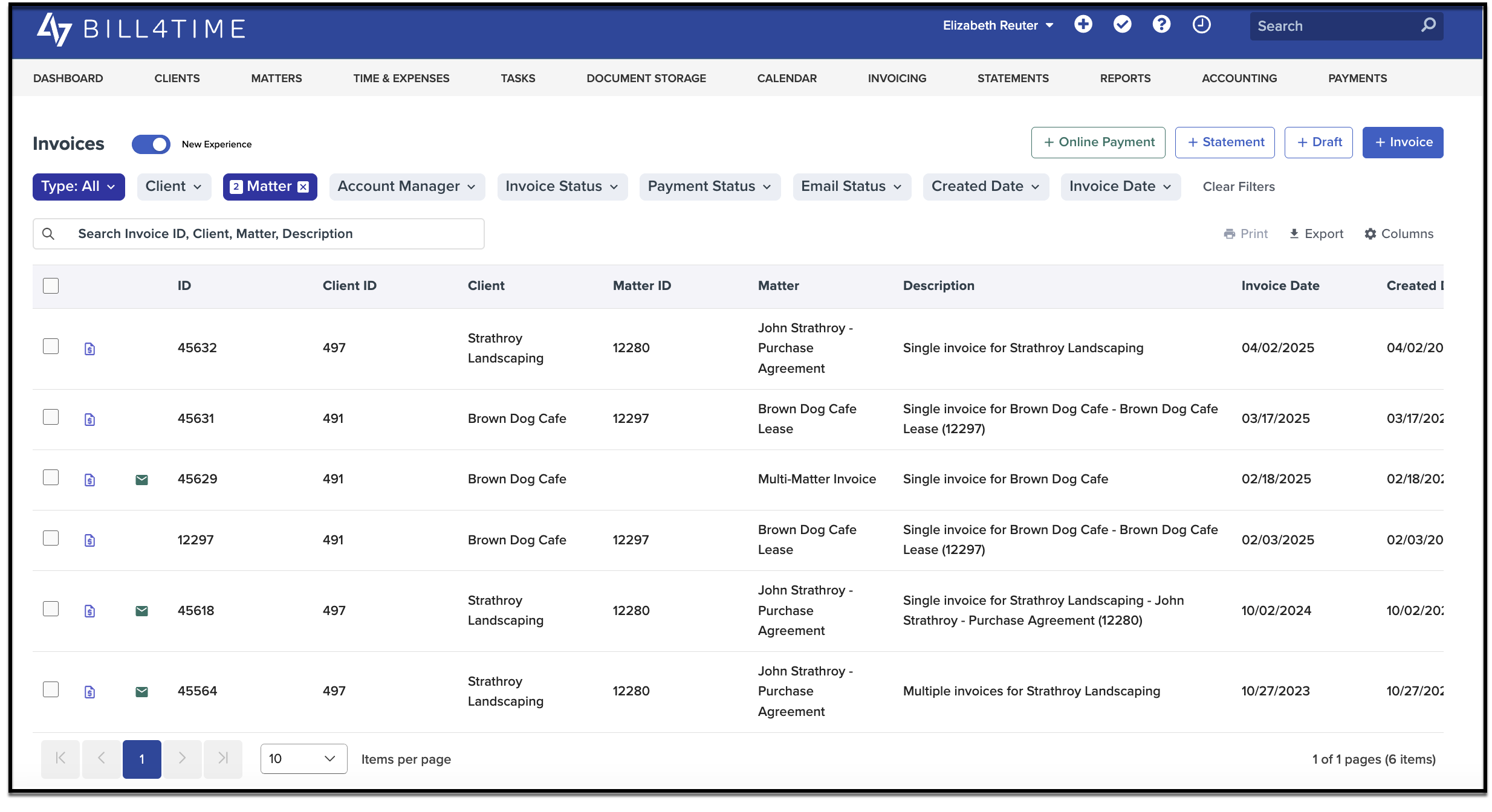Go to the last page of results
The height and width of the screenshot is (812, 1492).
[x=222, y=759]
